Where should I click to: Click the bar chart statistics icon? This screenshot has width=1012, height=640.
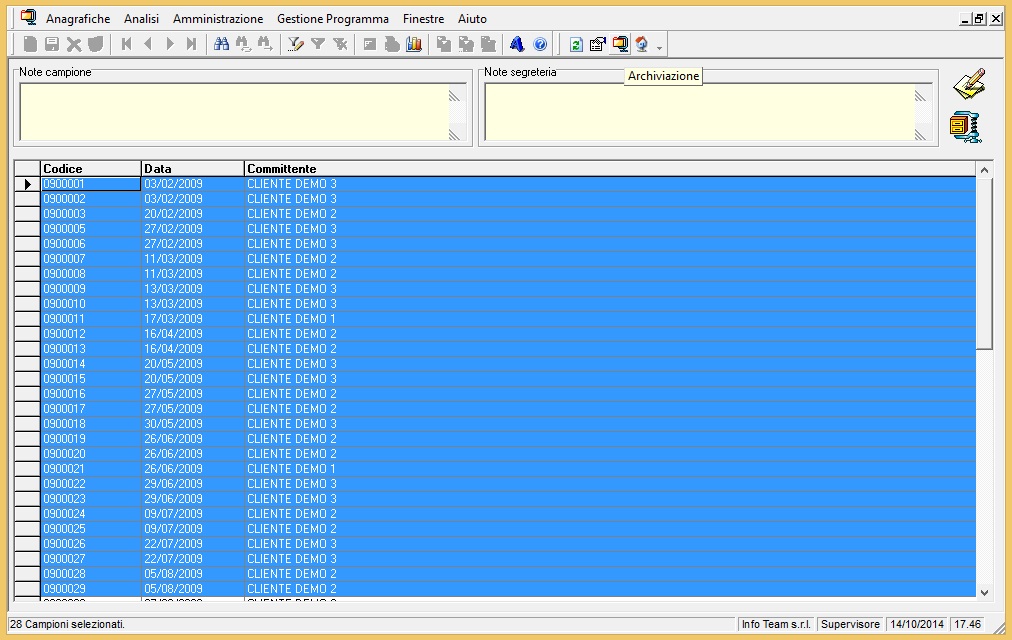(x=414, y=44)
